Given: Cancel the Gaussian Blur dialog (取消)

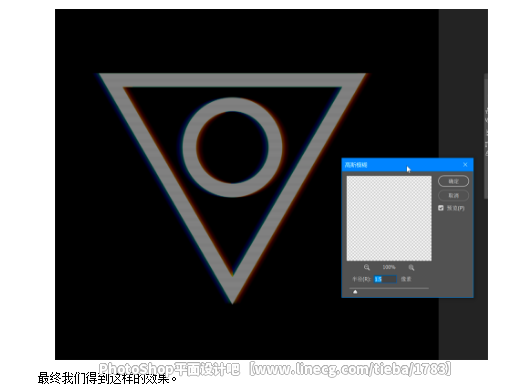Looking at the screenshot, I should click(x=453, y=195).
